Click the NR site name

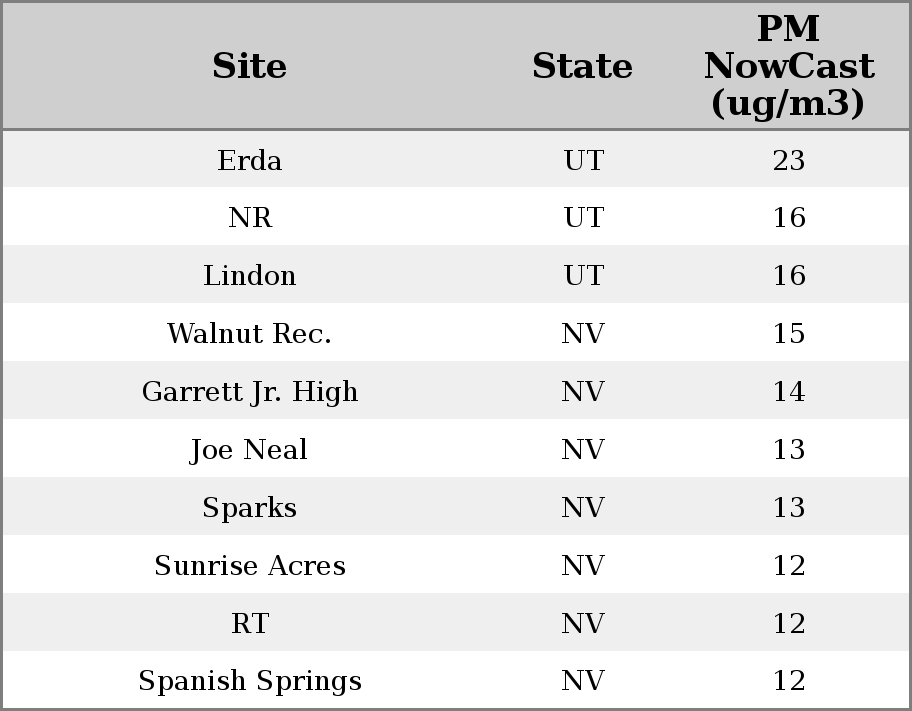pos(250,218)
